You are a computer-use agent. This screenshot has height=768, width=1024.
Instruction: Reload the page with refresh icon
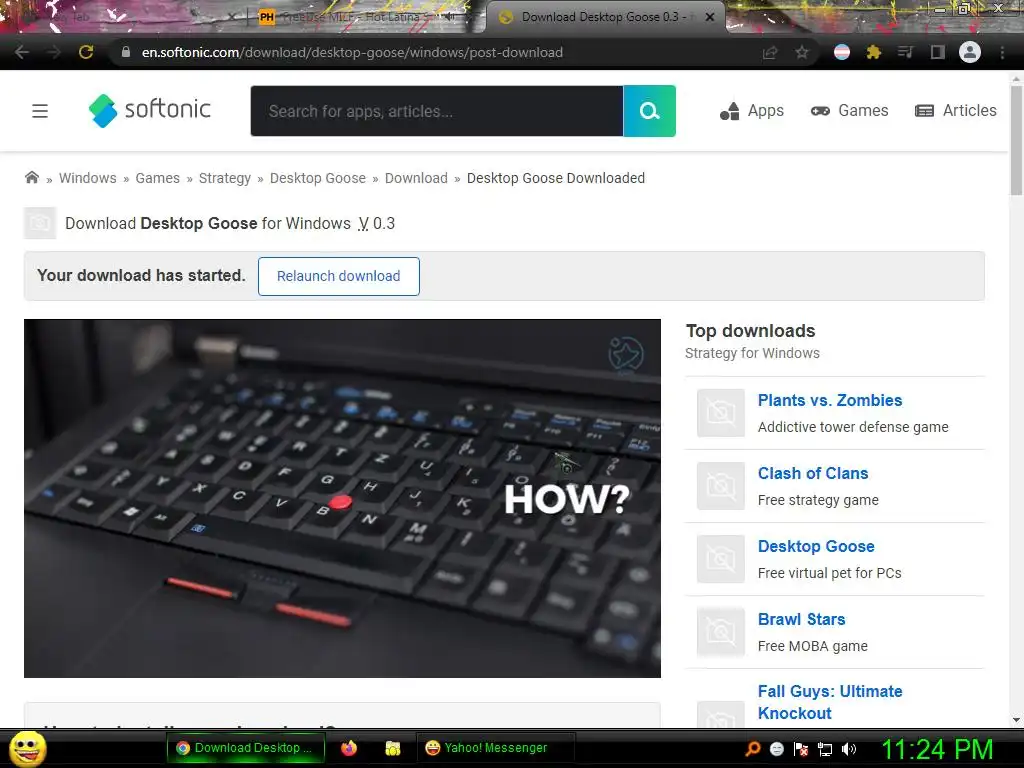point(86,52)
